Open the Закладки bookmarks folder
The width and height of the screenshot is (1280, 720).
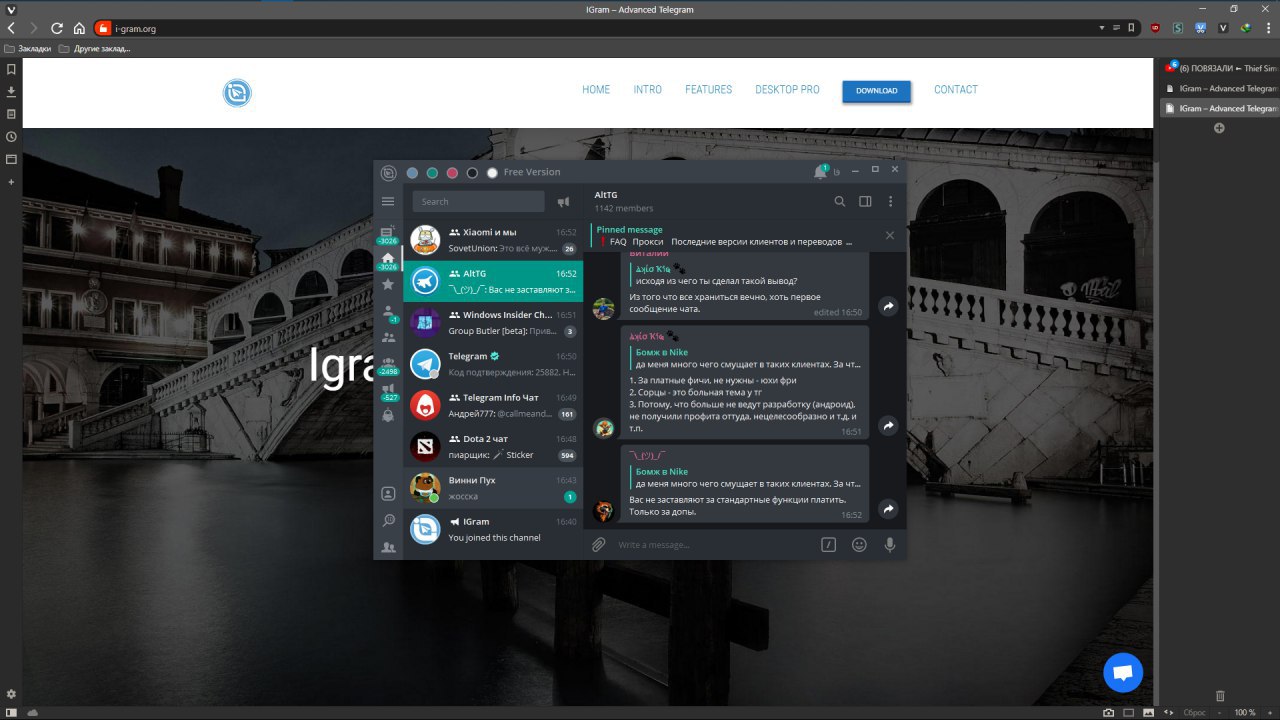[x=27, y=48]
